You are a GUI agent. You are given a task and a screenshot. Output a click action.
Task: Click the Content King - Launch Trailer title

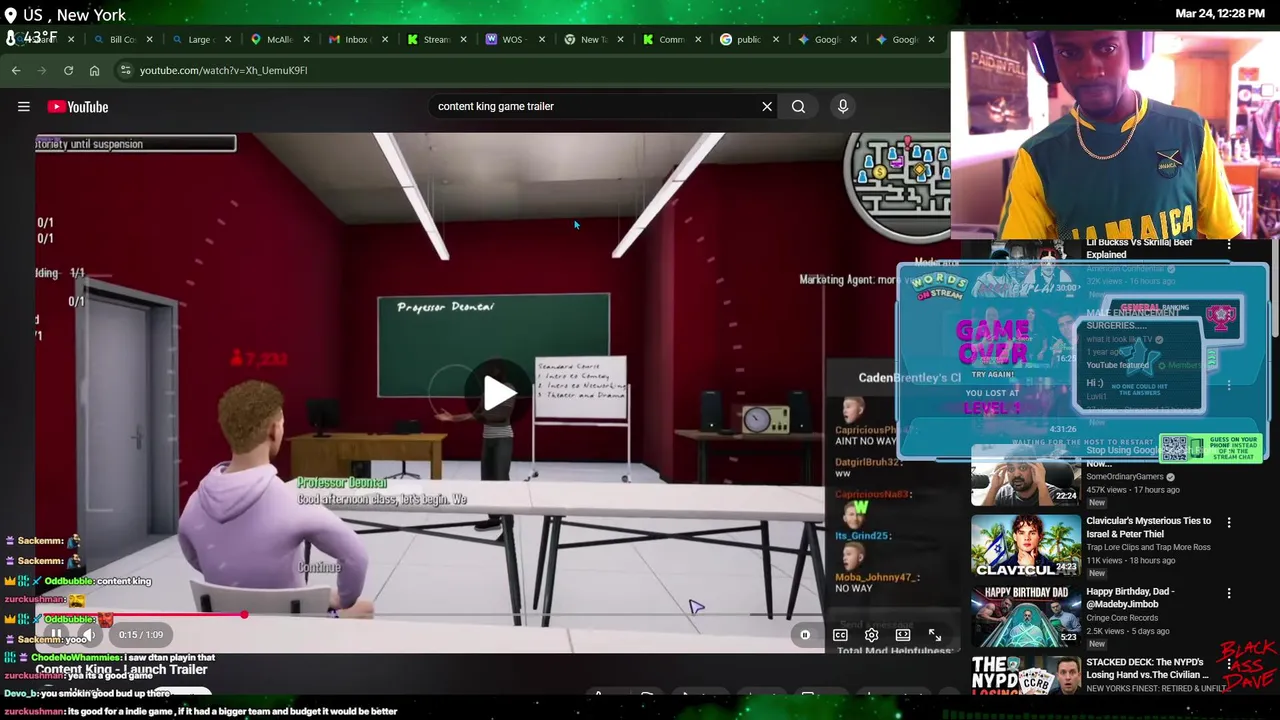[x=121, y=670]
